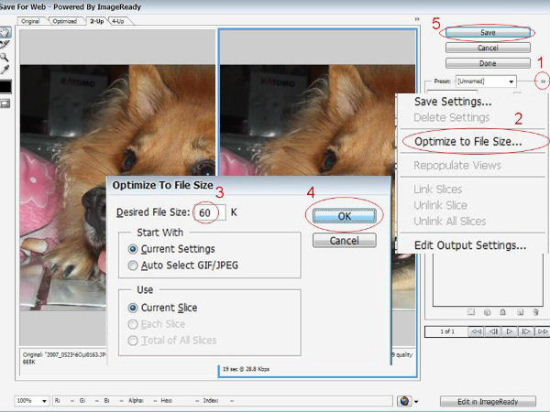The width and height of the screenshot is (550, 412).
Task: Select Total of All Slices radio button
Action: point(133,340)
